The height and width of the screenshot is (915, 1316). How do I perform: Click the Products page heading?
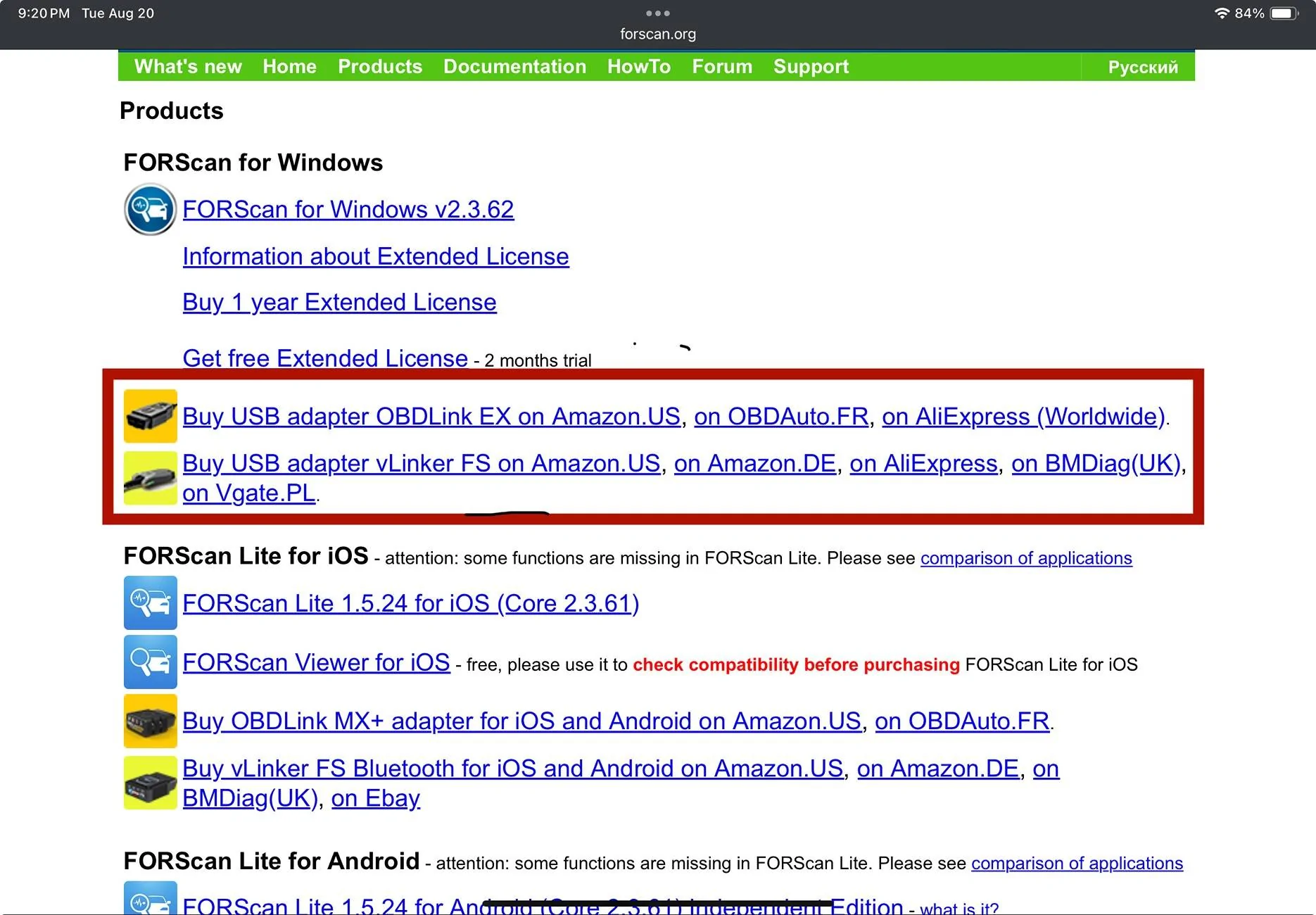point(172,111)
